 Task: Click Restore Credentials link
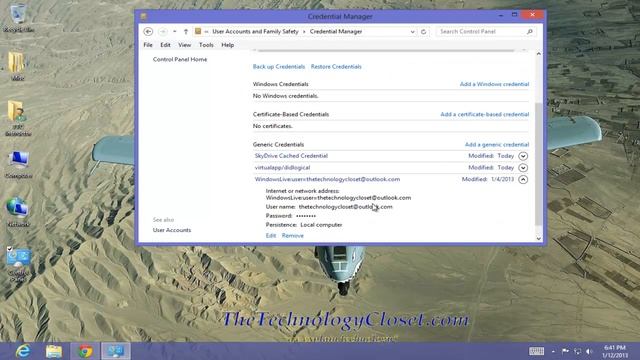click(336, 67)
